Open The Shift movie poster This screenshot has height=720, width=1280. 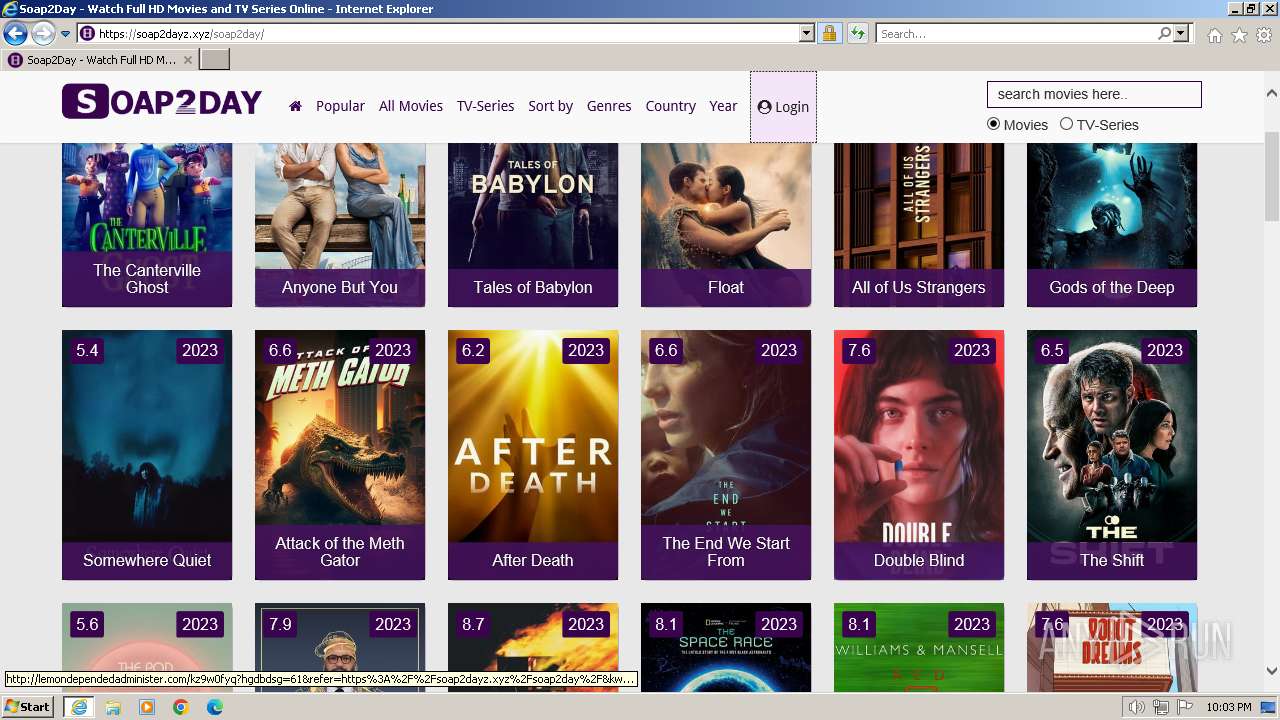click(x=1112, y=455)
